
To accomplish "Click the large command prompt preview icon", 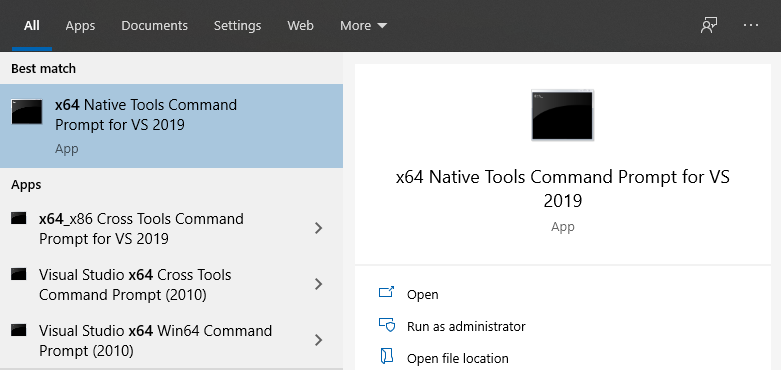I will point(562,115).
